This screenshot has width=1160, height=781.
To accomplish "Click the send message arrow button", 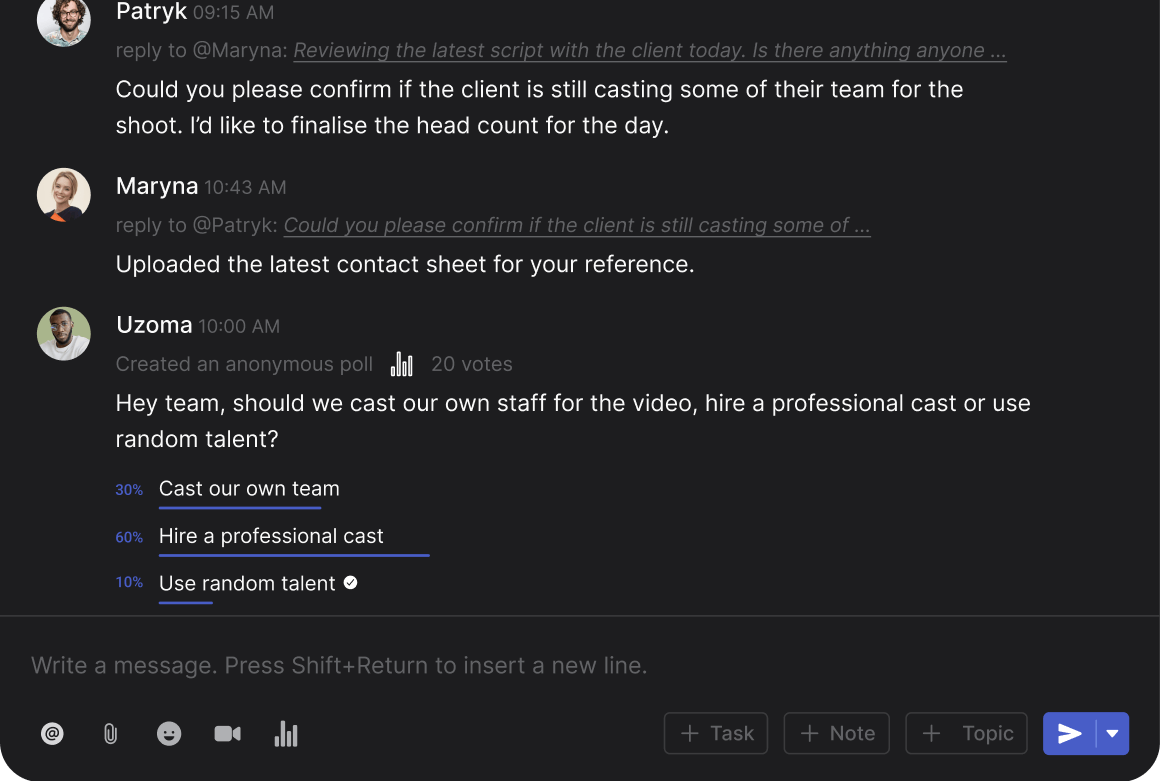I will (1070, 734).
